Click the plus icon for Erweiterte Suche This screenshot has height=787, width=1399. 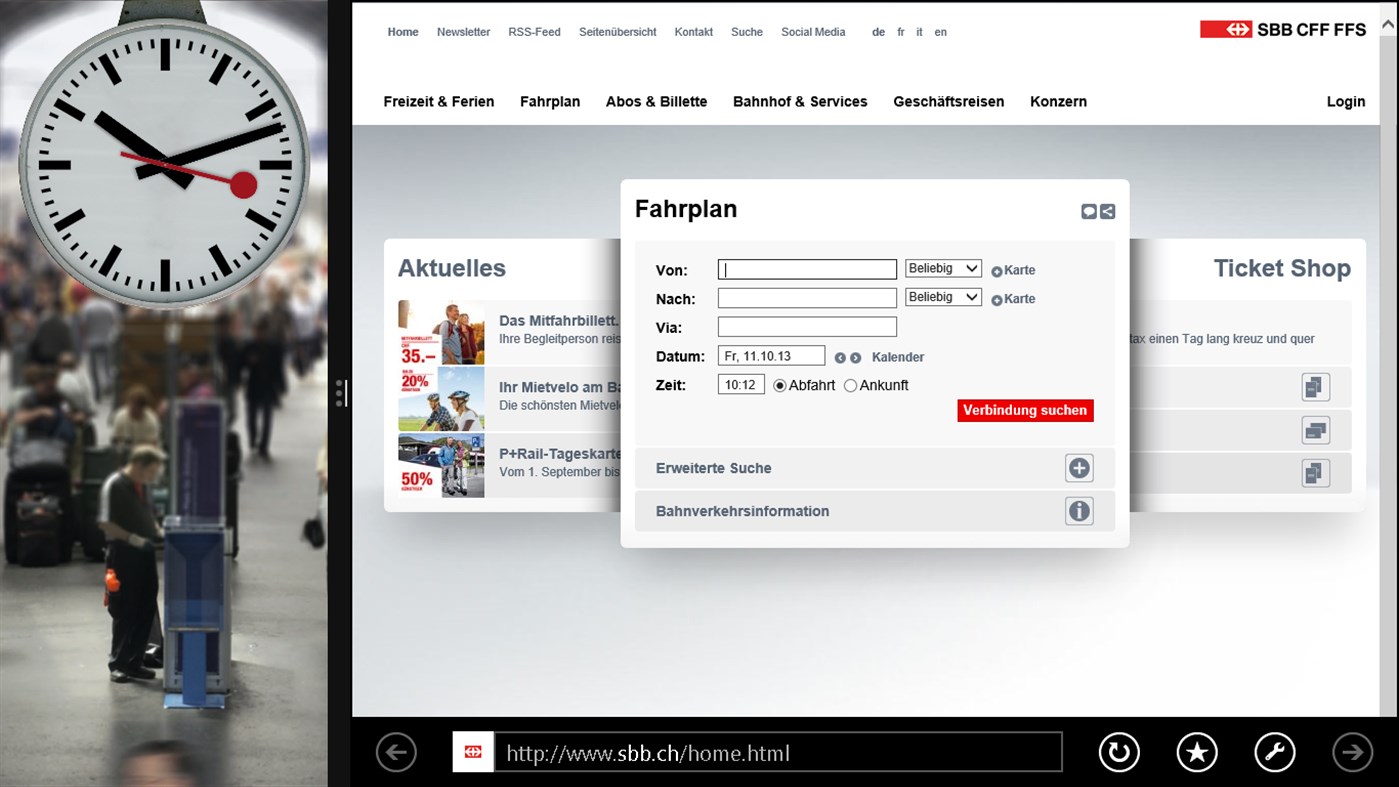pyautogui.click(x=1079, y=468)
